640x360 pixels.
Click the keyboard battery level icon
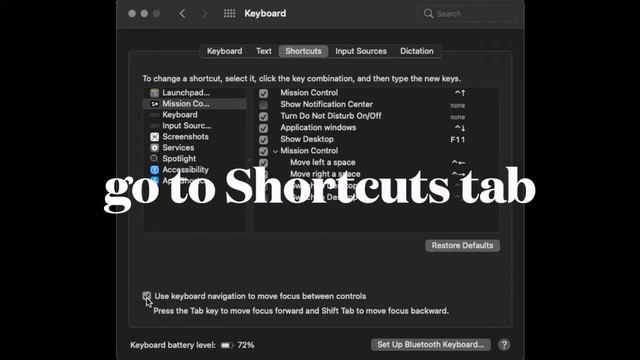pos(227,345)
